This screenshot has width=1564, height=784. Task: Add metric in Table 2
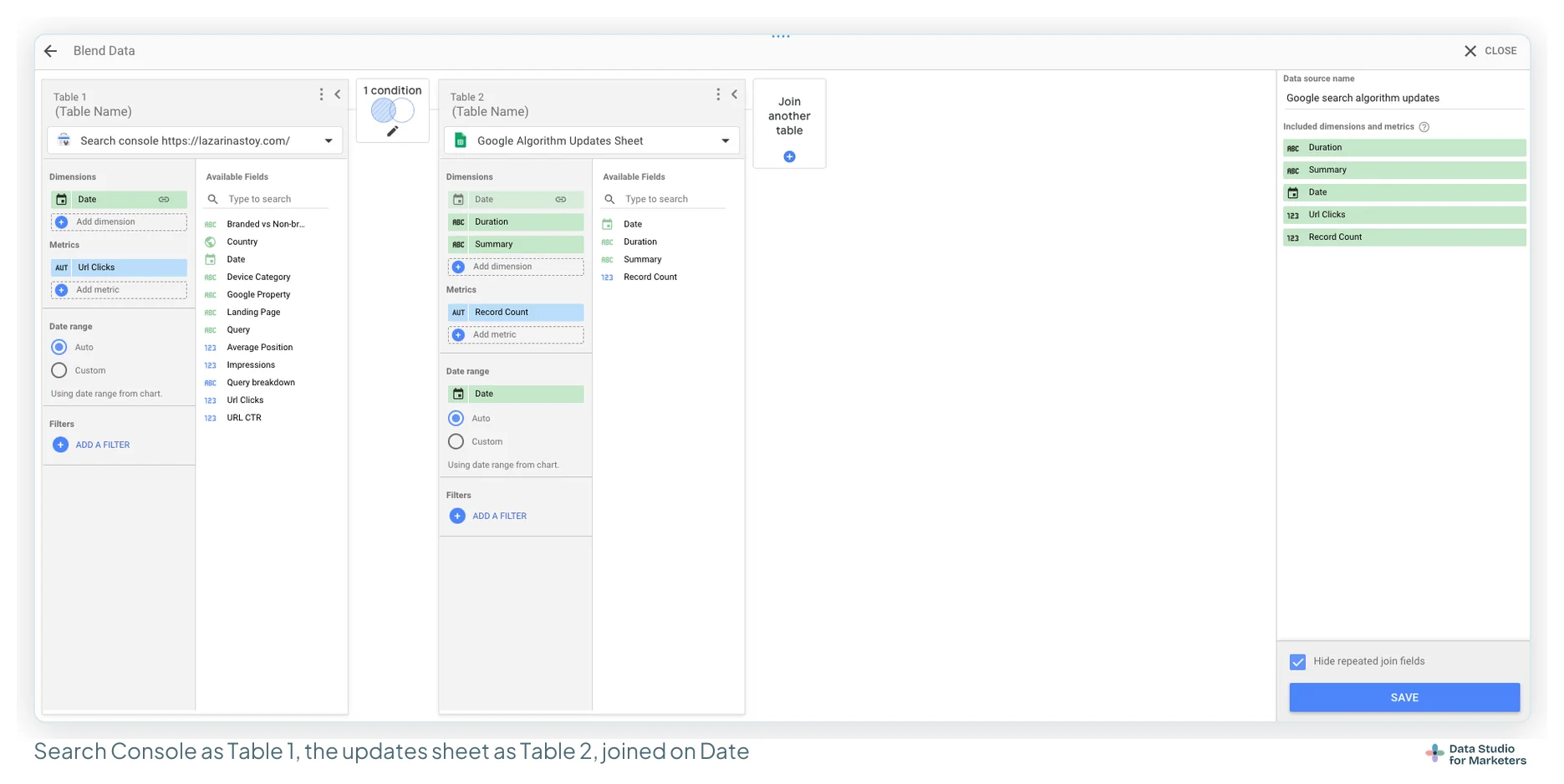[516, 334]
